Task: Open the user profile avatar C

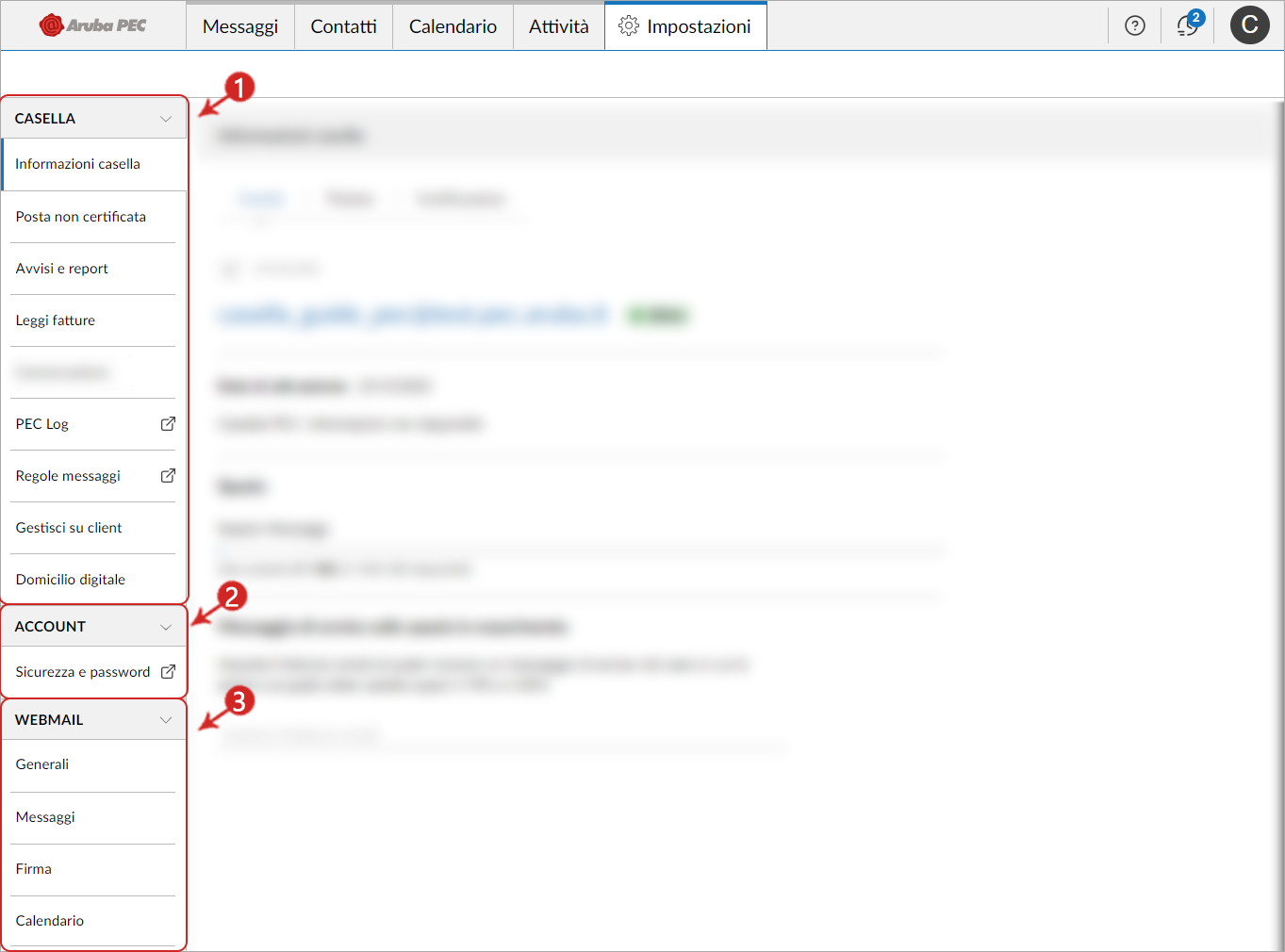Action: [x=1249, y=25]
